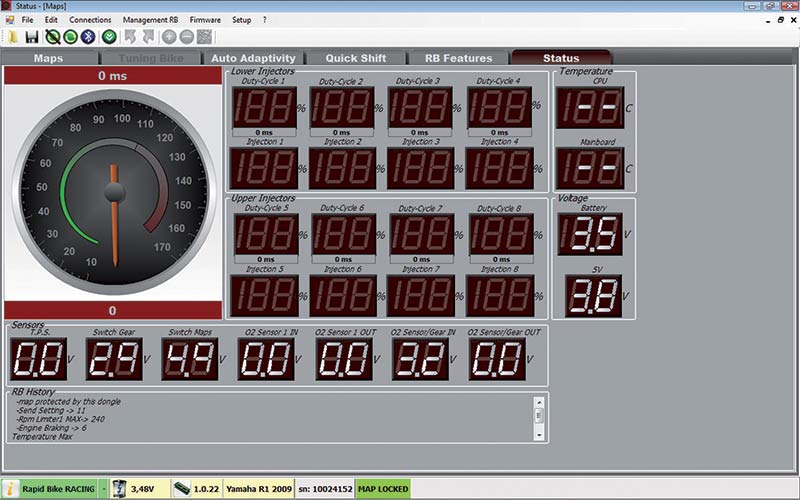Viewport: 800px width, 500px height.
Task: Click the blue Bluetooth icon
Action: tap(89, 37)
